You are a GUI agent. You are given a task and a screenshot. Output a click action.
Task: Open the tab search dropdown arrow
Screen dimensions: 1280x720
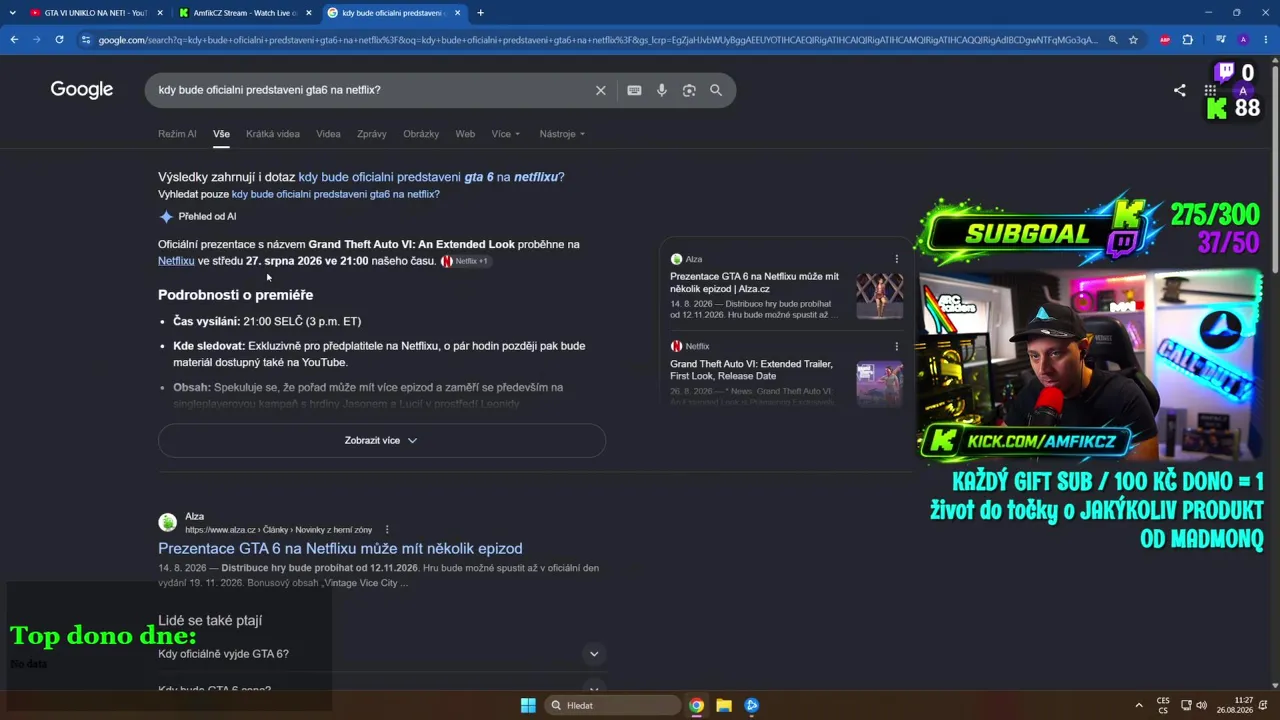click(12, 13)
